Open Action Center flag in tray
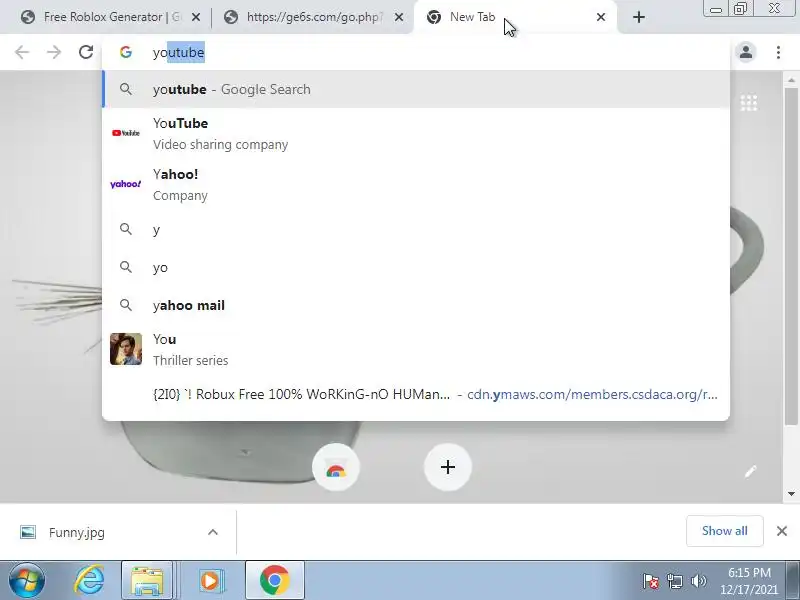Image resolution: width=800 pixels, height=600 pixels. 651,581
